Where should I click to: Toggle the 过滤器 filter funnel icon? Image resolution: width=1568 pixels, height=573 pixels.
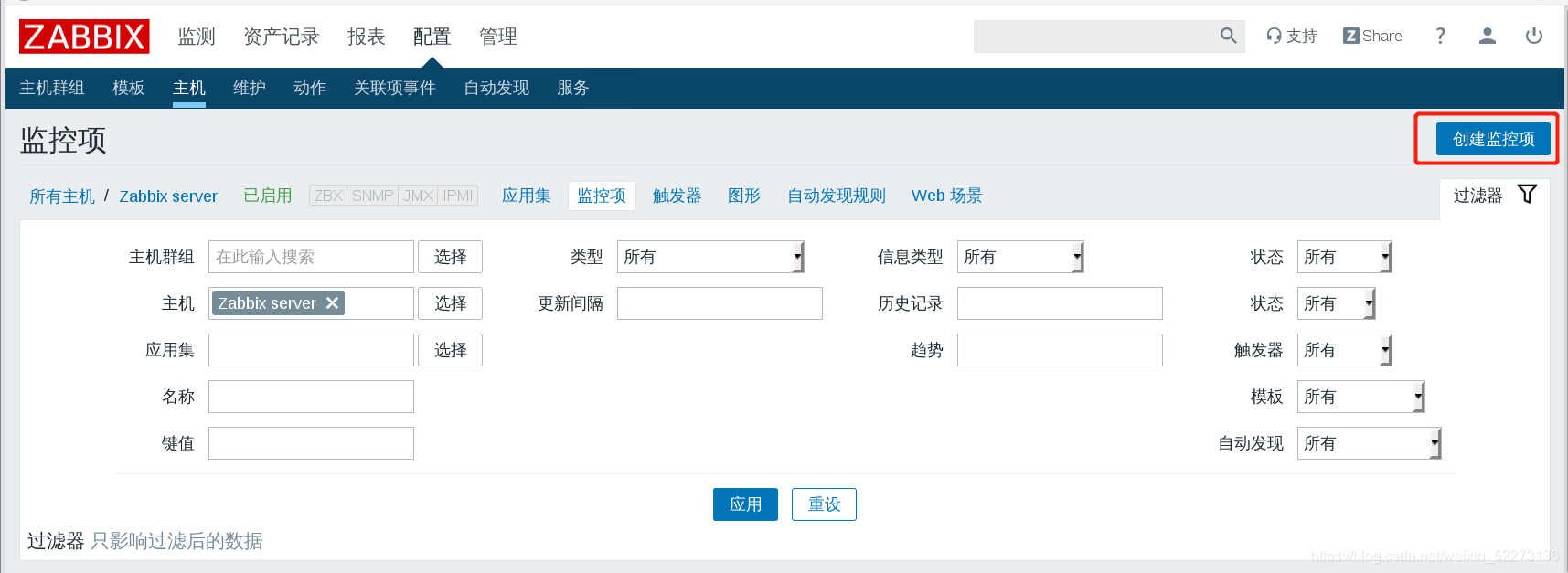1527,194
